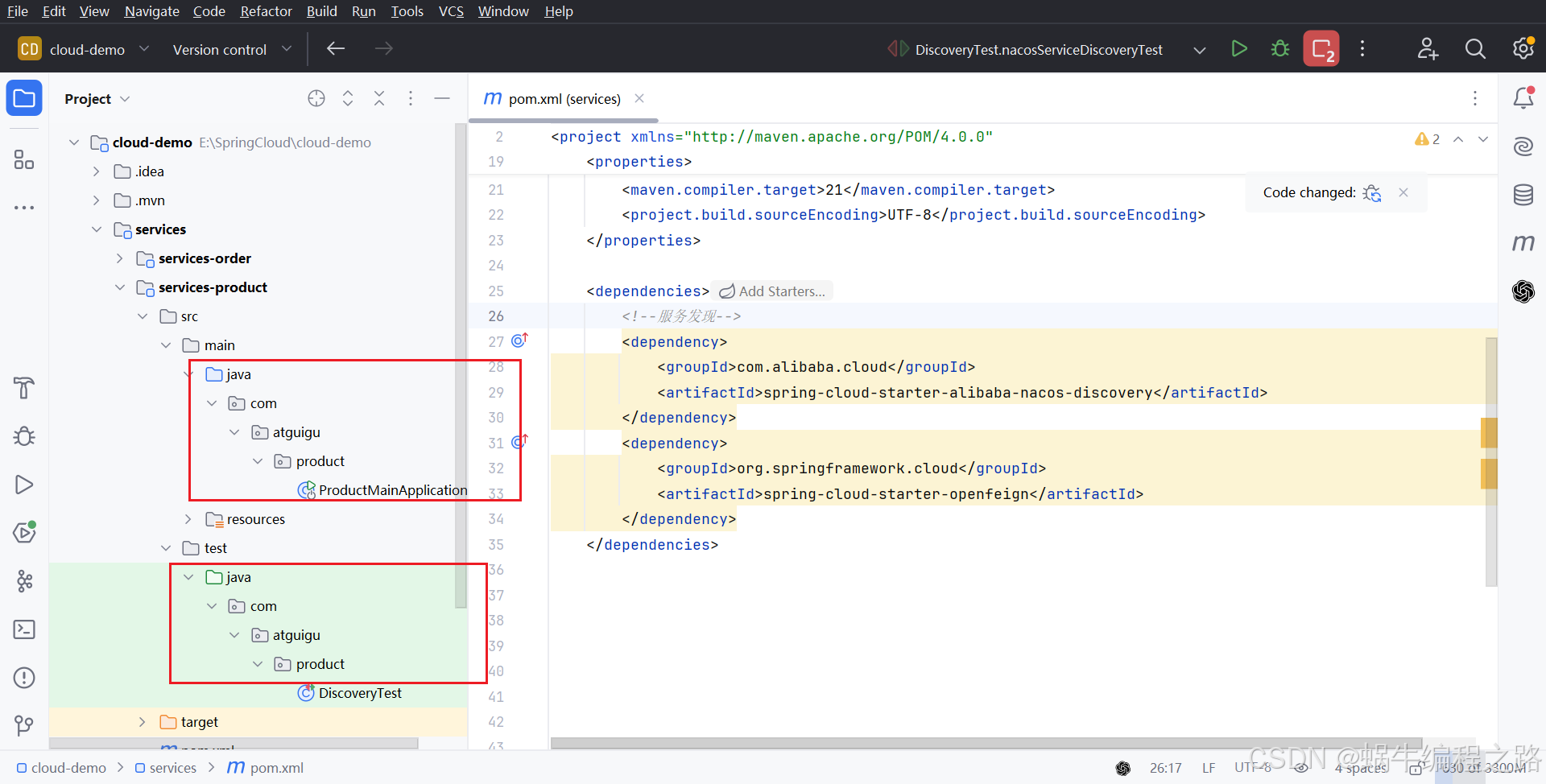Screen dimensions: 1546x784
Task: Jump to next highlighted problem arrow
Action: coord(1483,138)
